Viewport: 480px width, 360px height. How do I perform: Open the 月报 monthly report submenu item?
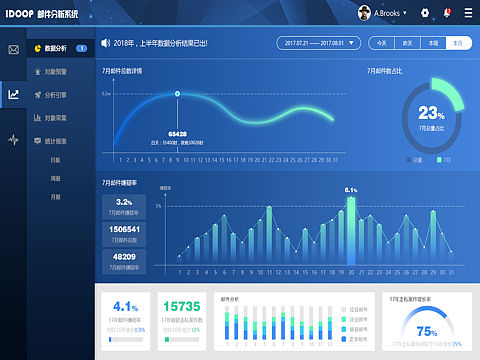tap(55, 197)
